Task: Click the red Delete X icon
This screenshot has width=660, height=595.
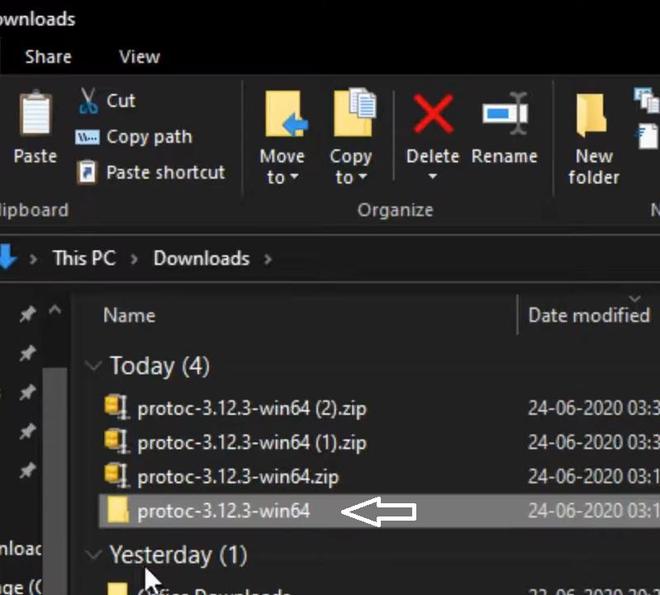Action: click(x=433, y=114)
